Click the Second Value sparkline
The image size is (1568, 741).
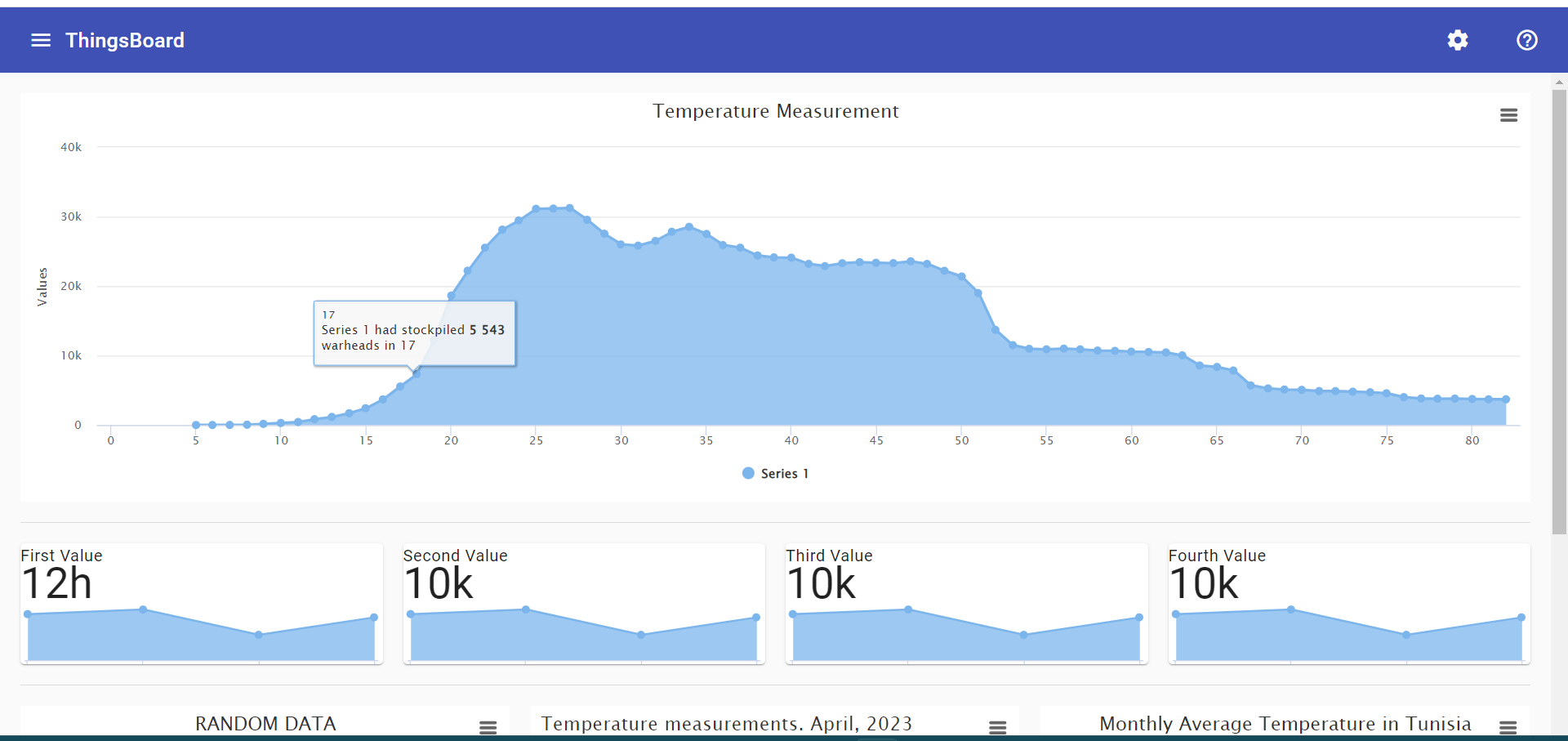(583, 633)
